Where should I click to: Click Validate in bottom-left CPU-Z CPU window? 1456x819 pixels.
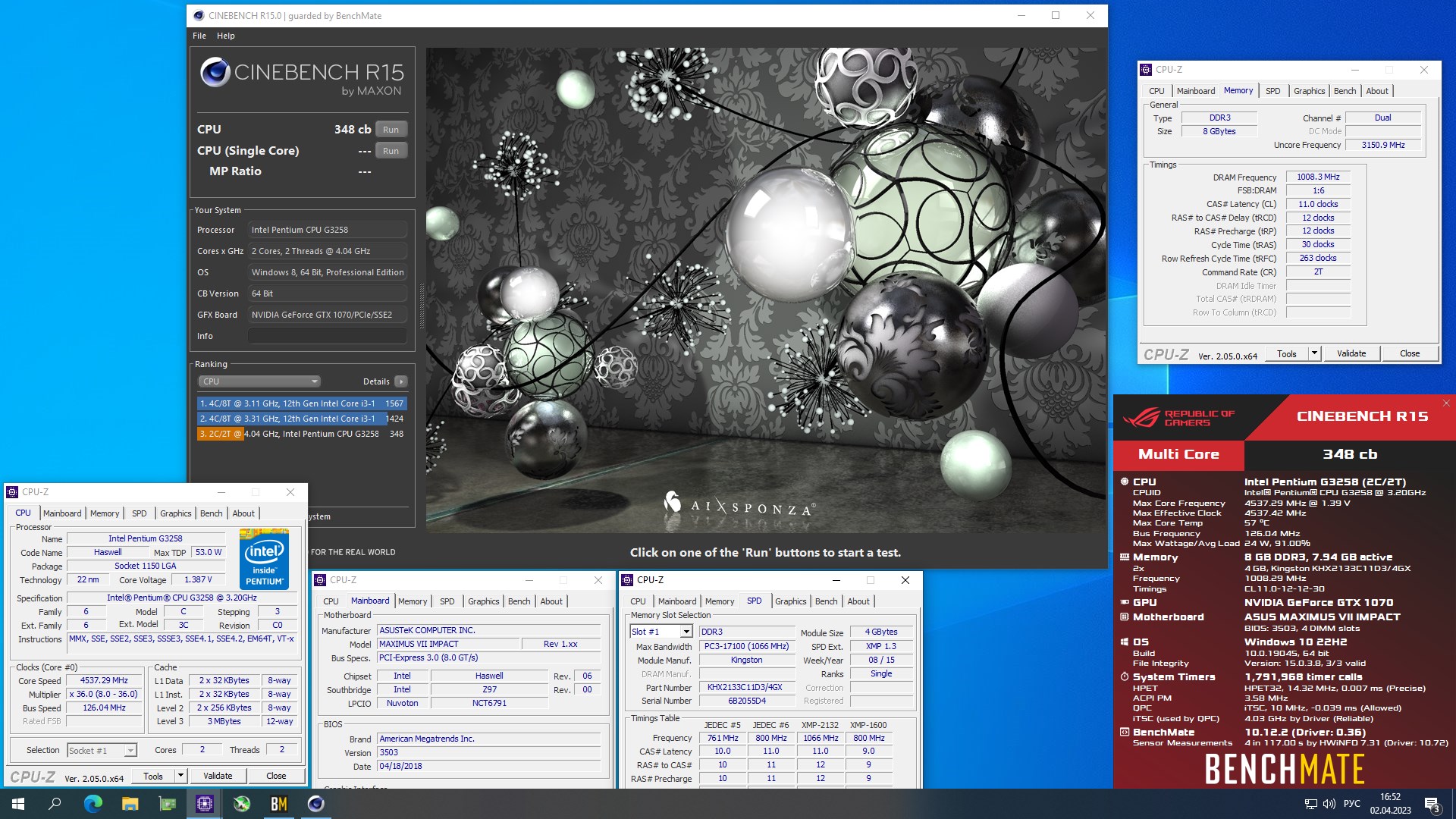[x=218, y=776]
